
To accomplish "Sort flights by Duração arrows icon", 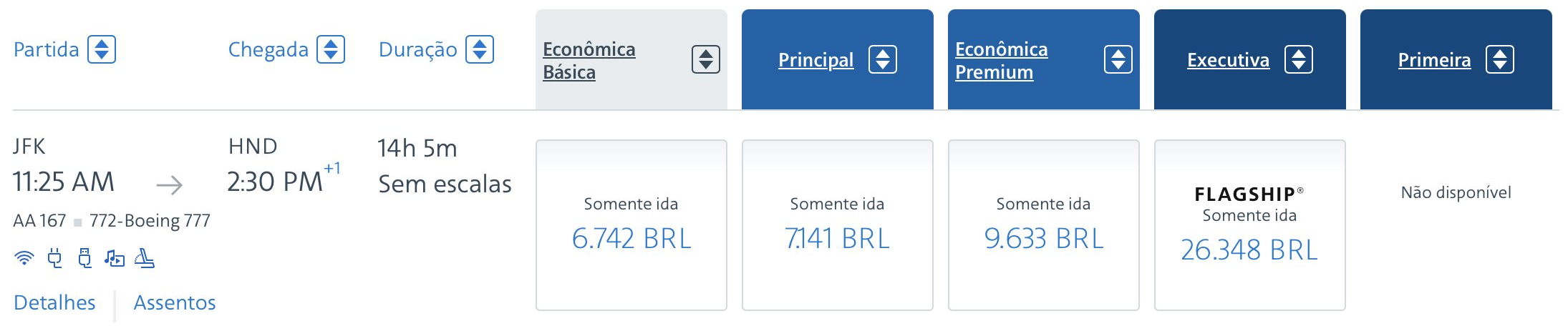I will point(480,49).
